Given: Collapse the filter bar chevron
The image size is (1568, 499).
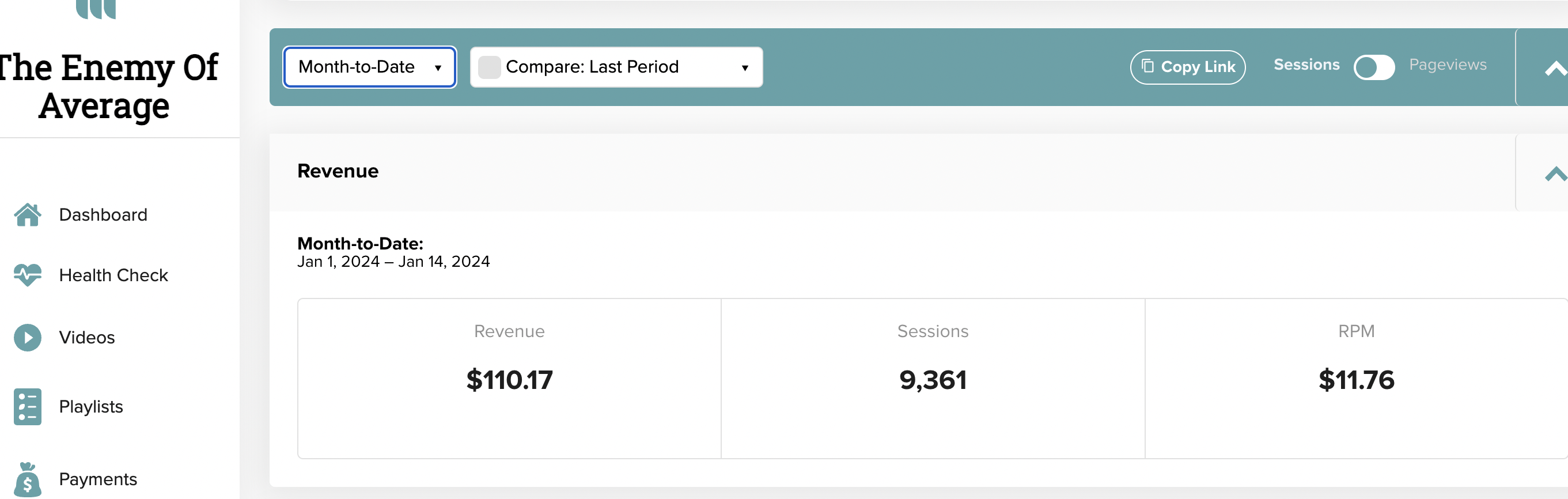Looking at the screenshot, I should [1555, 68].
